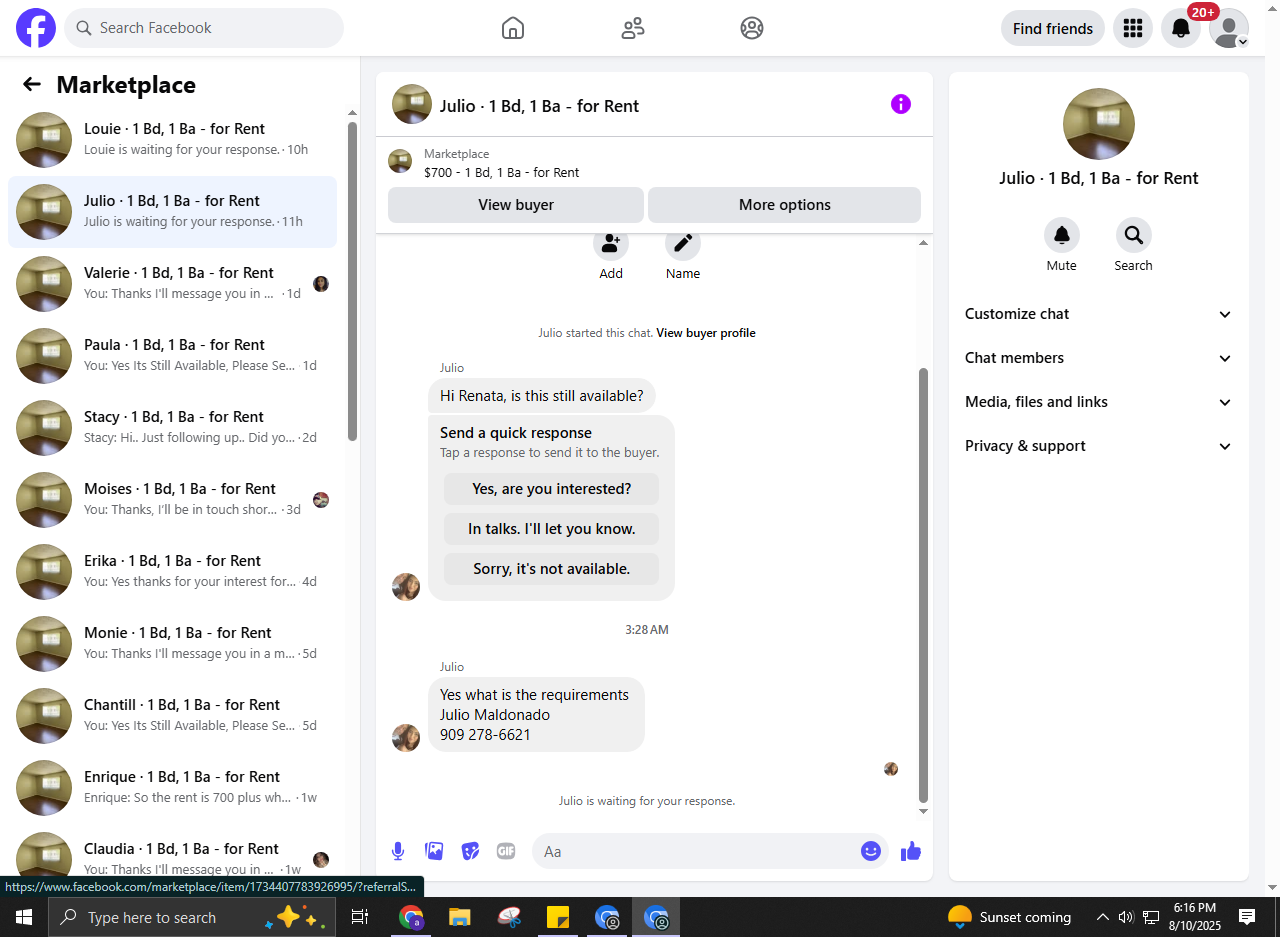Open the emoji picker smiley icon
Viewport: 1280px width, 937px height.
871,851
